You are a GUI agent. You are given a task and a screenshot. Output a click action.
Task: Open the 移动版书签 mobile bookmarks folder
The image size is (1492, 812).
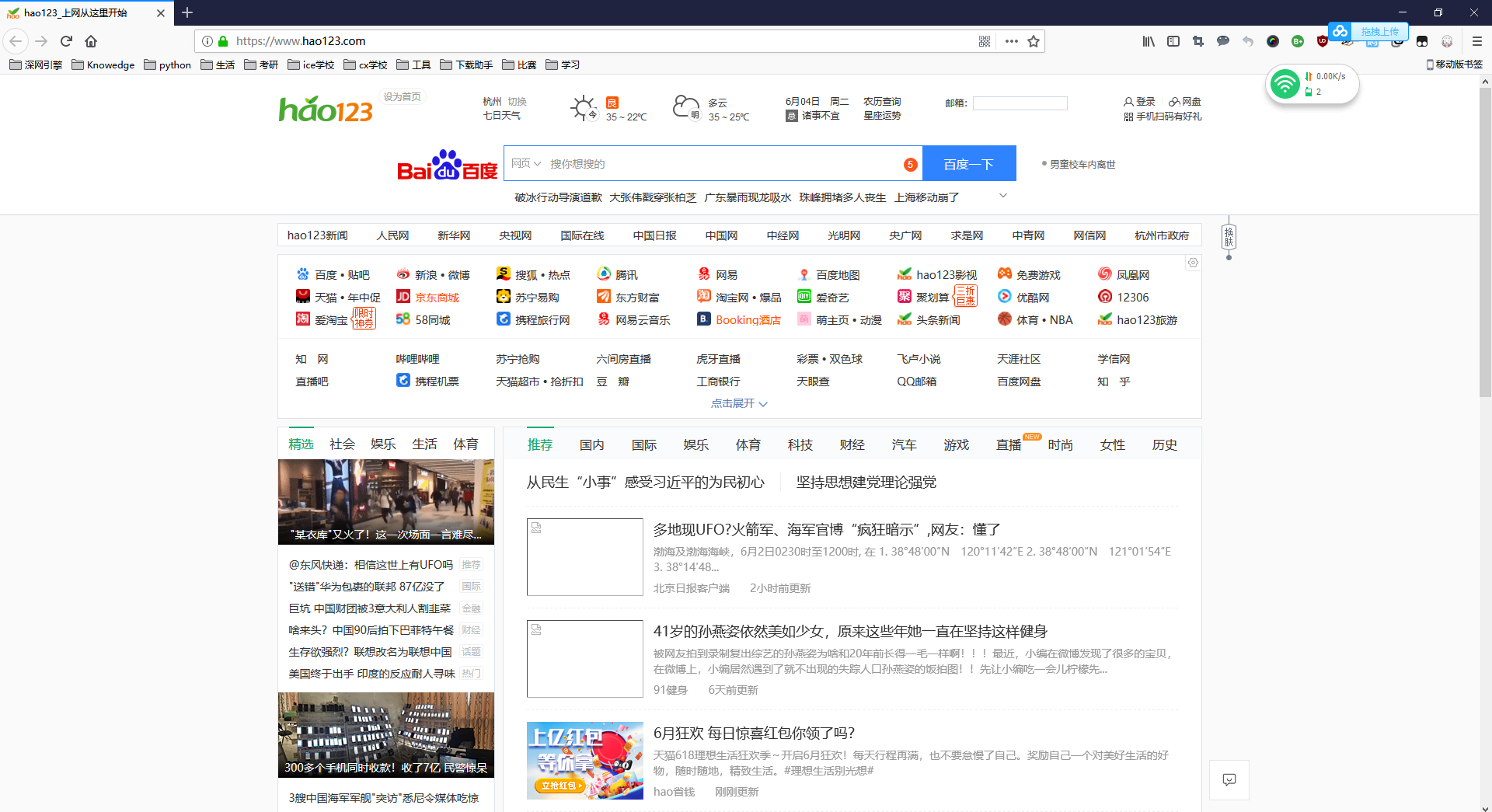pyautogui.click(x=1455, y=64)
